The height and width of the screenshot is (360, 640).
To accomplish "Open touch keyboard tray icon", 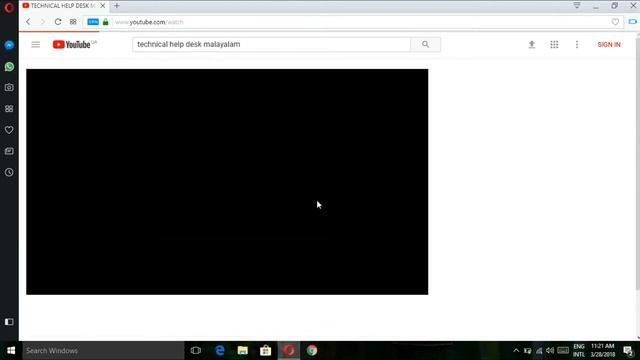I will point(563,351).
